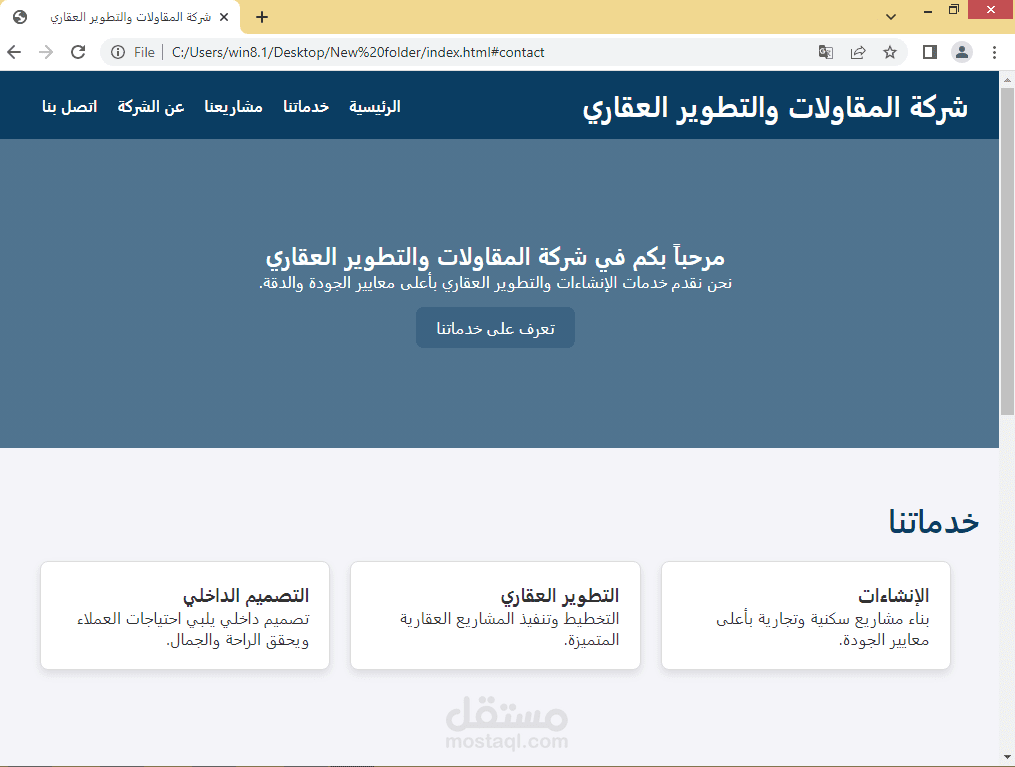Select the التصميم الداخلي service card

185,615
